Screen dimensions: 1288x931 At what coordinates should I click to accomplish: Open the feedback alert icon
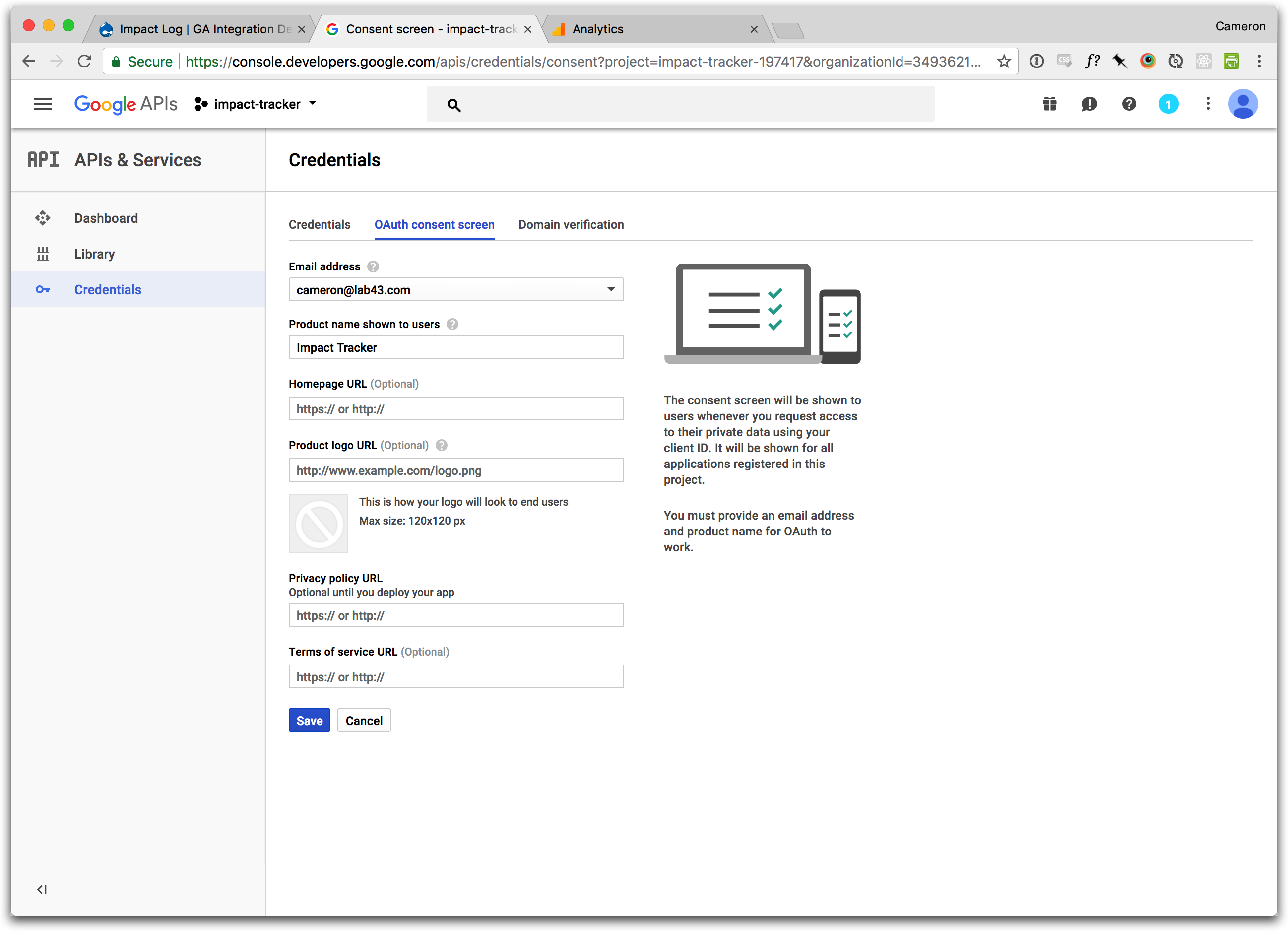click(1089, 104)
